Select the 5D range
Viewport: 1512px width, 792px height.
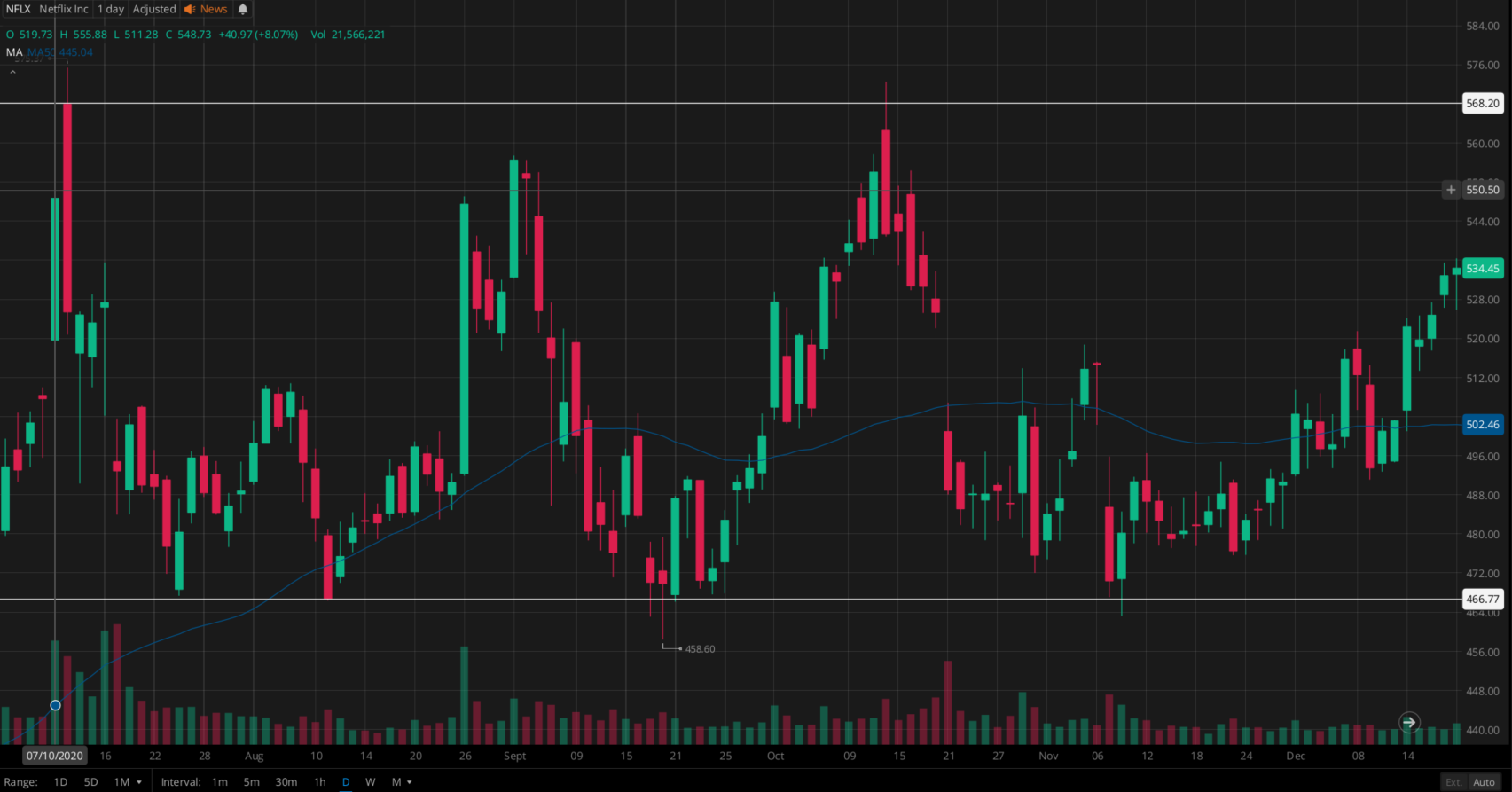90,782
